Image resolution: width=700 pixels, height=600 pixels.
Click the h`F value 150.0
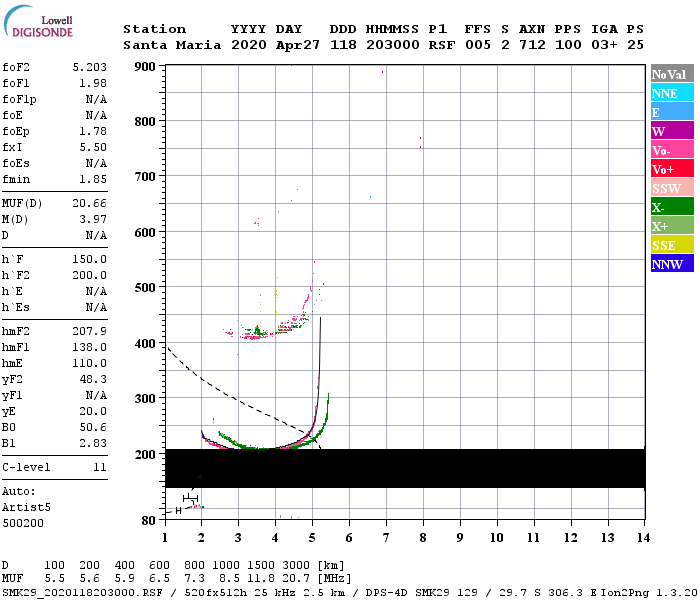click(x=90, y=259)
